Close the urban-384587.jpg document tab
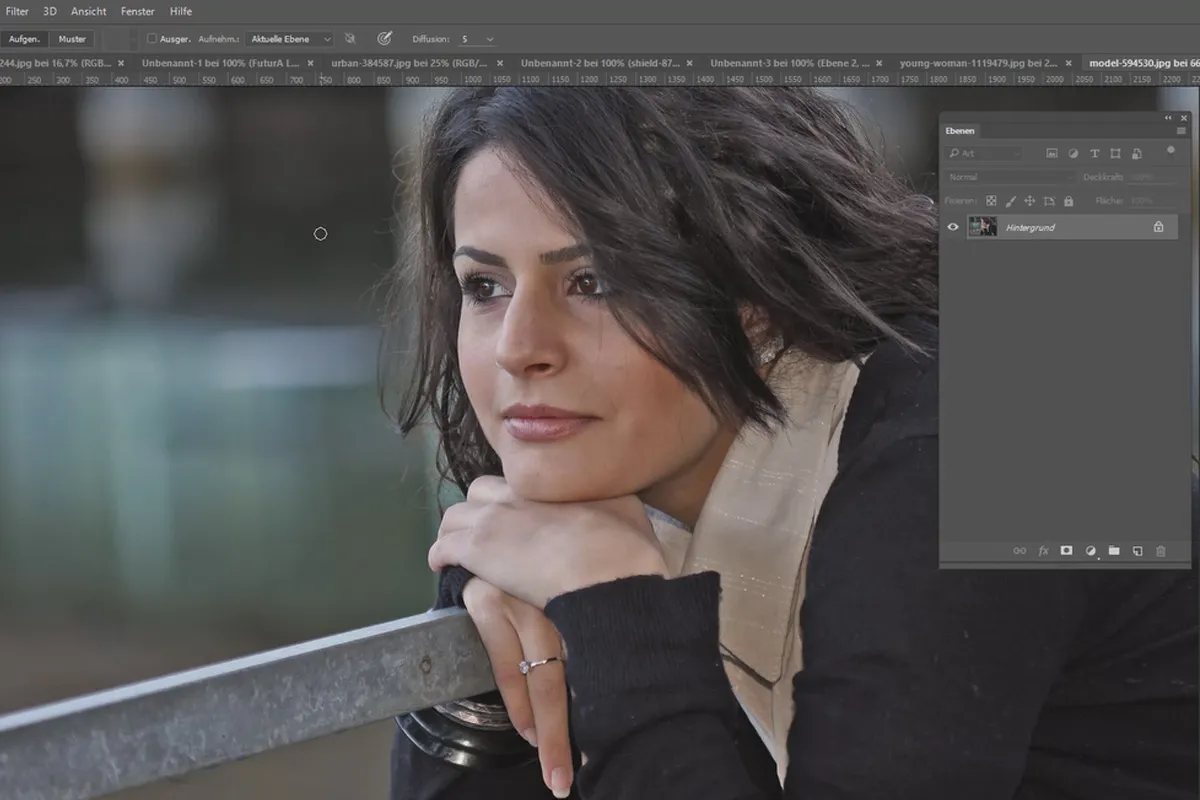1200x800 pixels. point(500,63)
